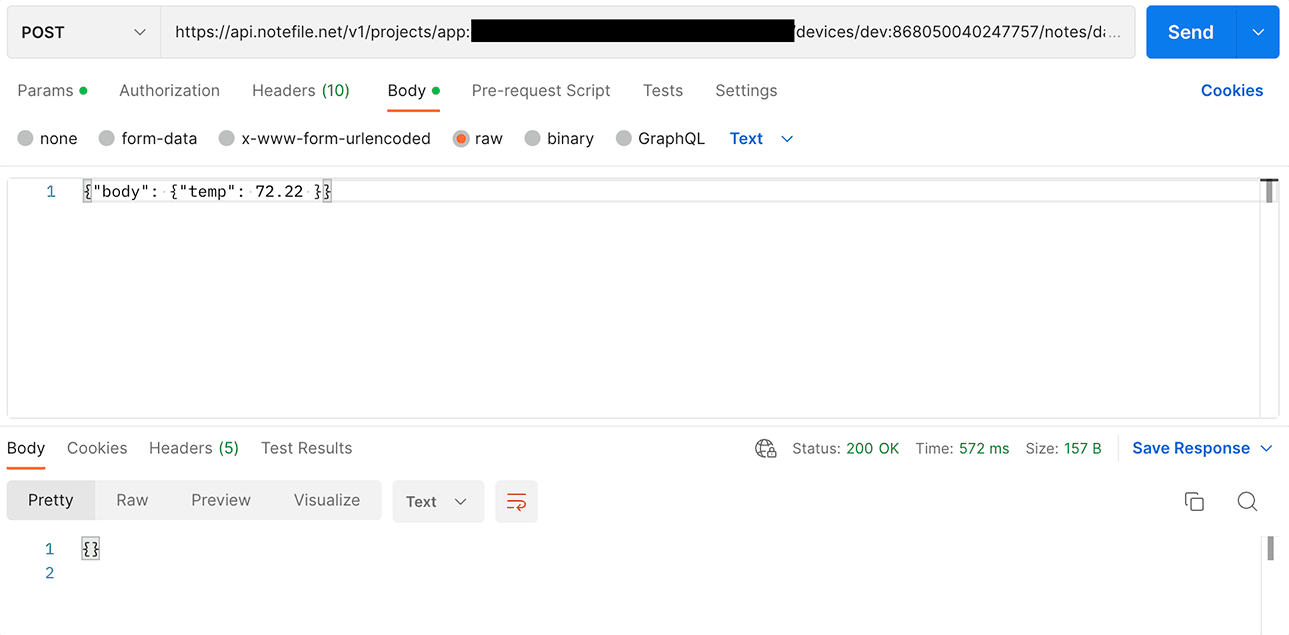Open the Send button arrow menu
The width and height of the screenshot is (1289, 635).
point(1258,32)
